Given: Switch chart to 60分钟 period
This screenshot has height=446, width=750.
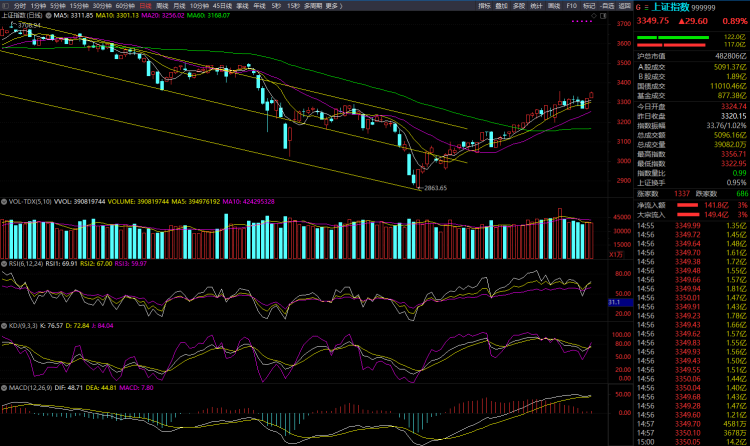Looking at the screenshot, I should 125,6.
